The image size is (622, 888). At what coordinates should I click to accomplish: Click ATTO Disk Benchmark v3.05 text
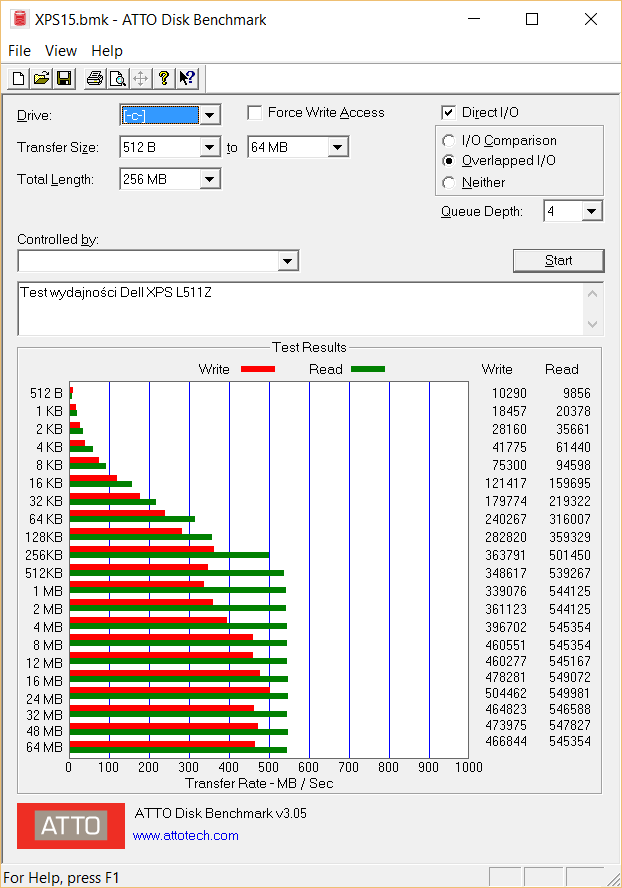(220, 813)
